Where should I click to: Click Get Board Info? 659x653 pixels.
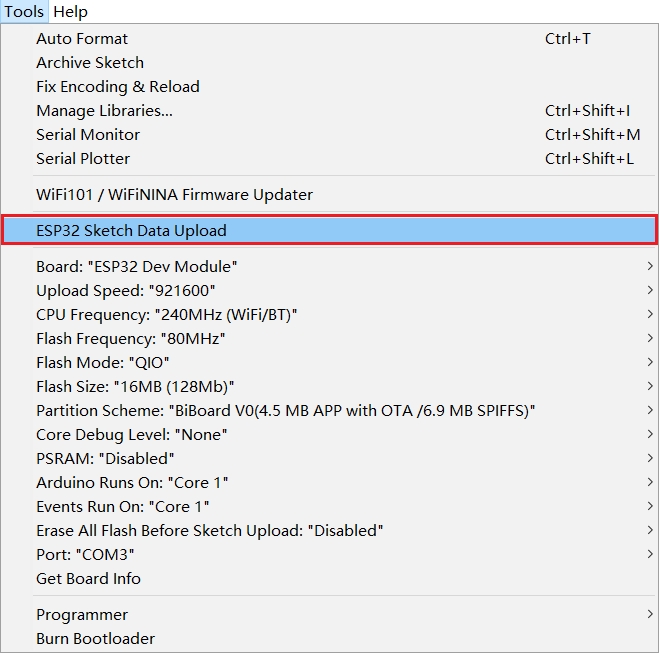(x=88, y=579)
